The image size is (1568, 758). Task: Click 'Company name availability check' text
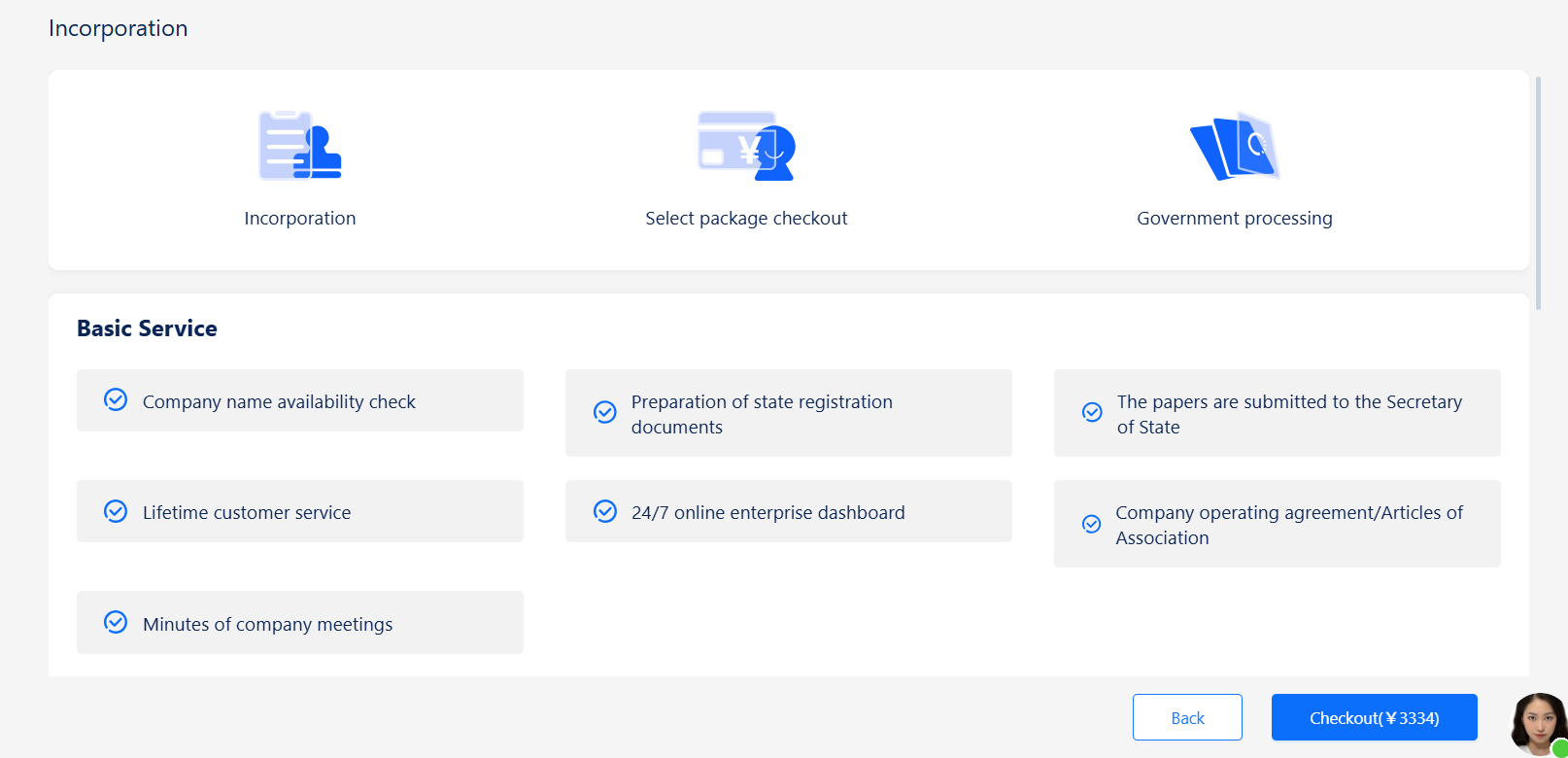[279, 401]
